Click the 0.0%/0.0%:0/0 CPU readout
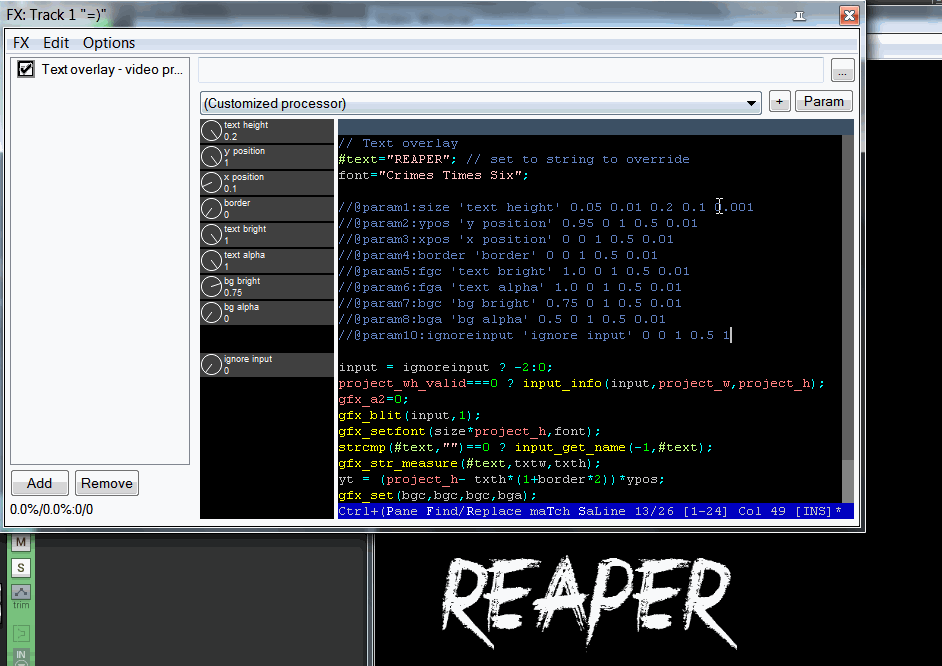942x666 pixels. click(x=52, y=510)
